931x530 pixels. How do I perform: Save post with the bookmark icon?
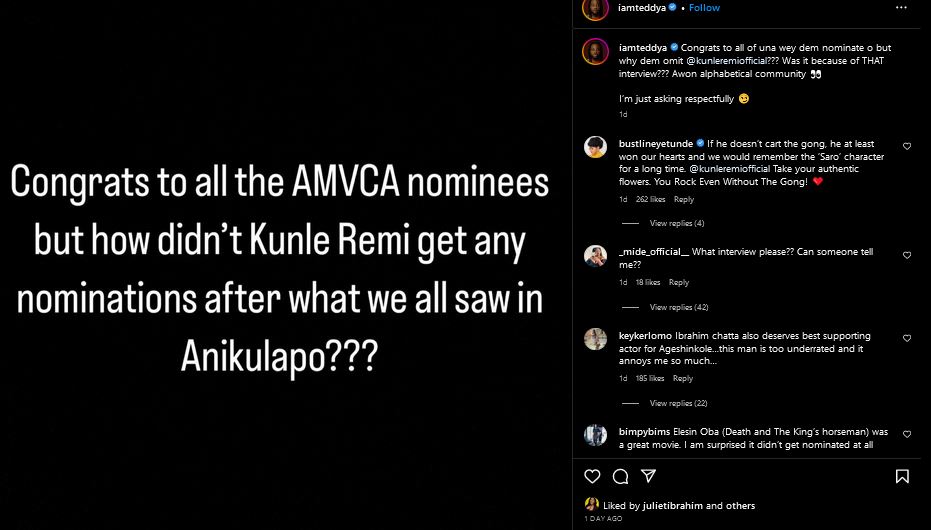click(x=902, y=476)
